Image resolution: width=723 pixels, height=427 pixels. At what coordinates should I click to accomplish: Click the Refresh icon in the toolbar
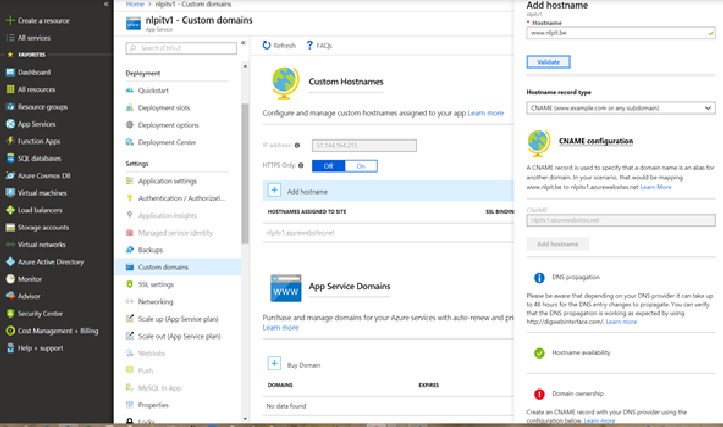pyautogui.click(x=267, y=45)
